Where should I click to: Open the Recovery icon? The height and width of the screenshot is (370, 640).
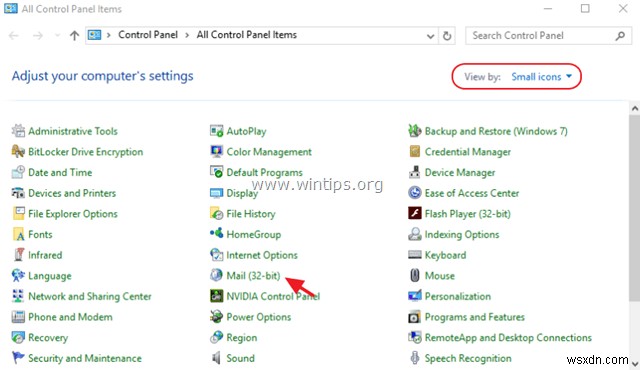[x=18, y=337]
